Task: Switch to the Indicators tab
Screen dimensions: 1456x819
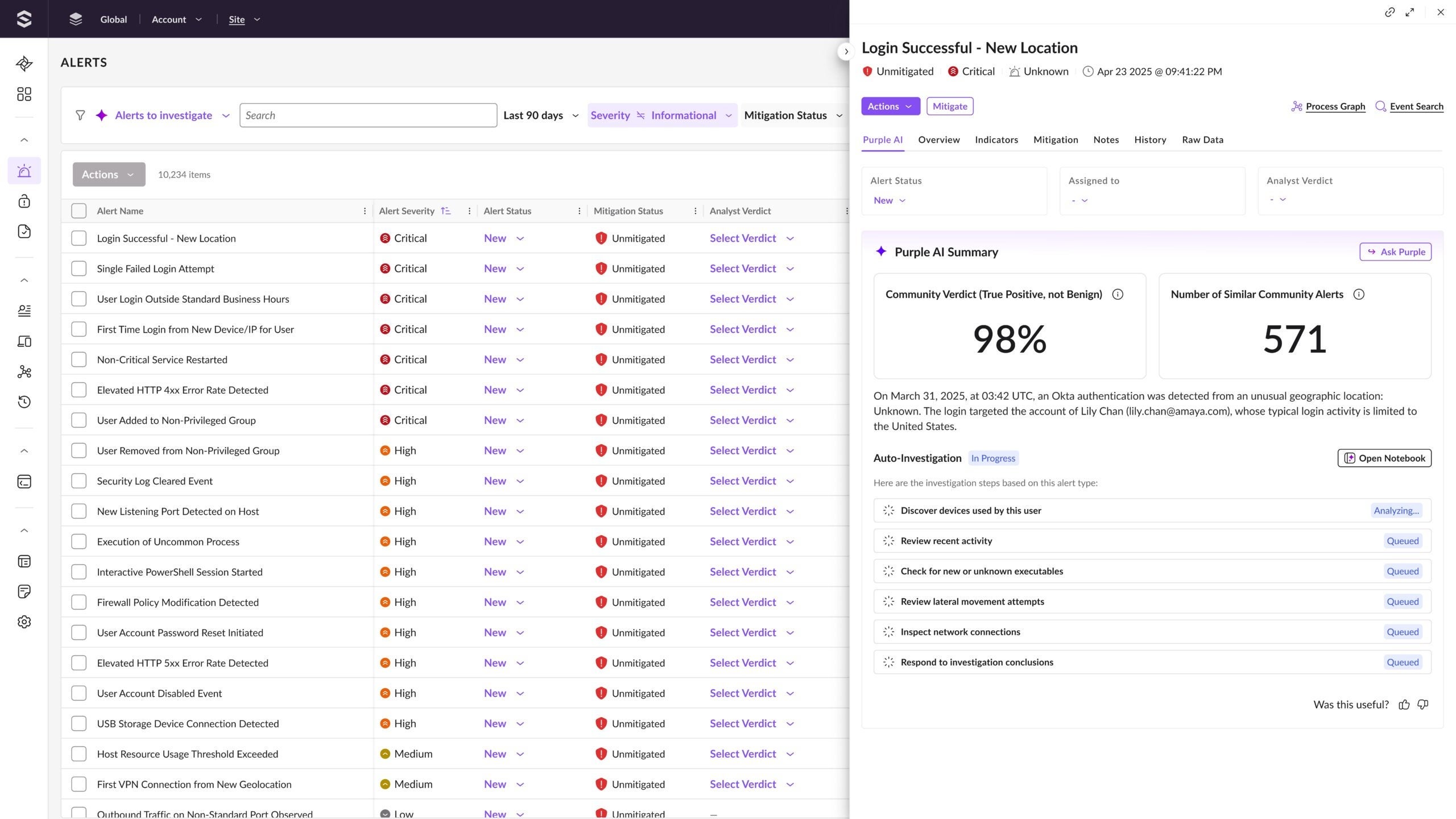Action: coord(996,140)
